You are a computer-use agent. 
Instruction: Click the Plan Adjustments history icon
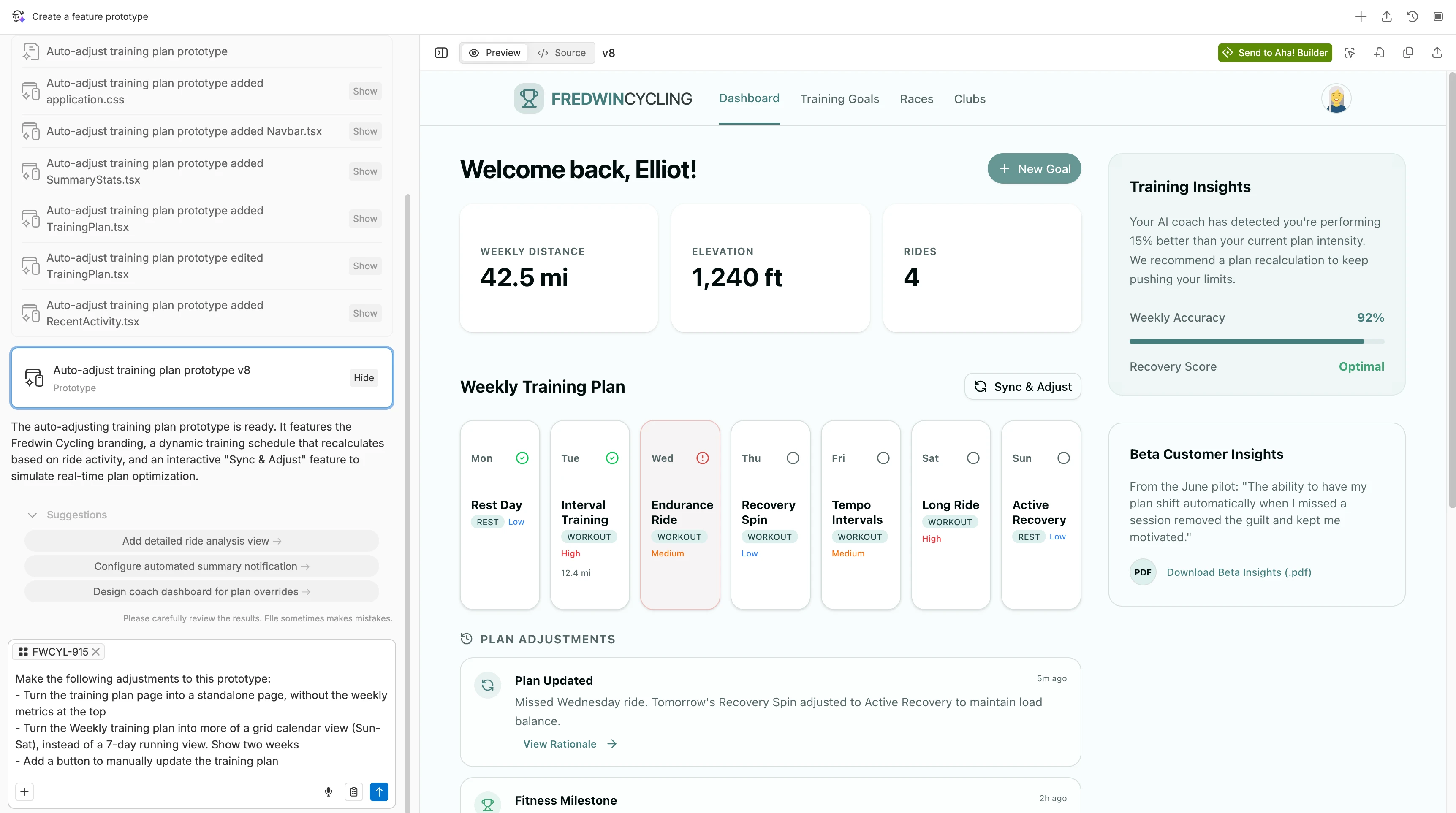[x=466, y=638]
